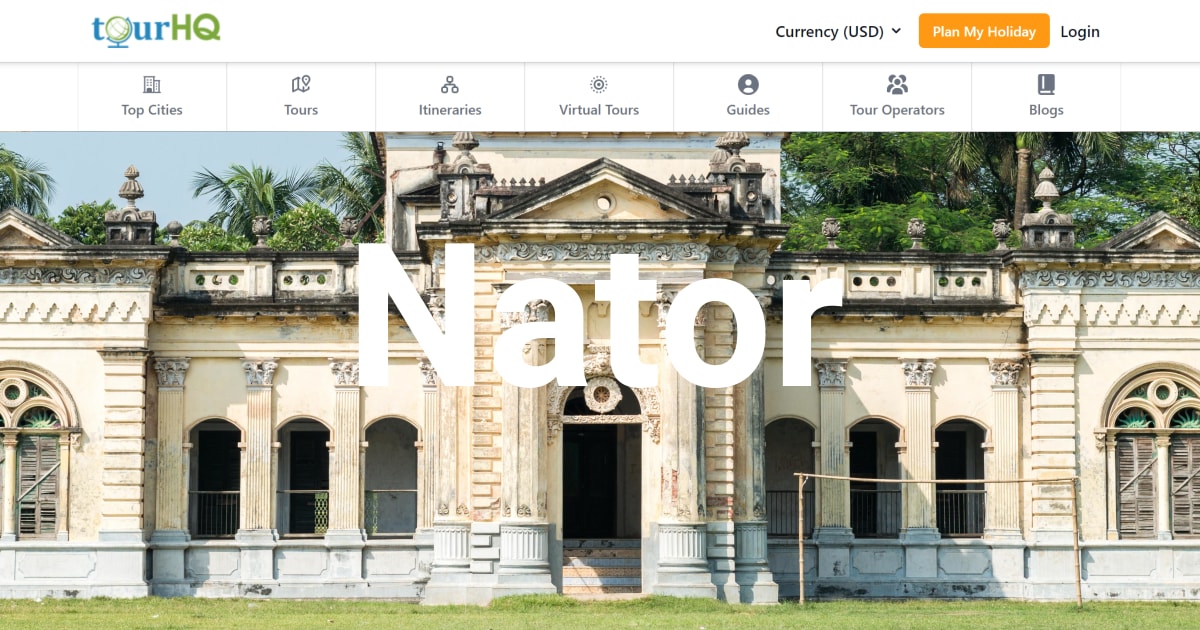This screenshot has height=630, width=1200.
Task: Select the Top Cities navigation label
Action: click(x=151, y=110)
